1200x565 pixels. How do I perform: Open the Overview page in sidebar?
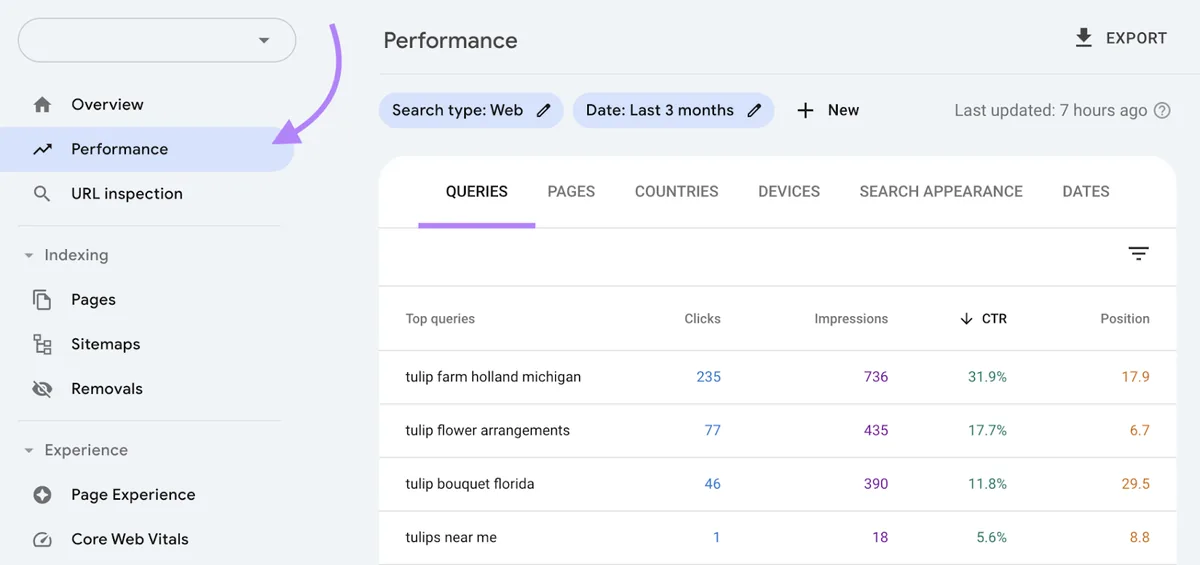pyautogui.click(x=107, y=105)
